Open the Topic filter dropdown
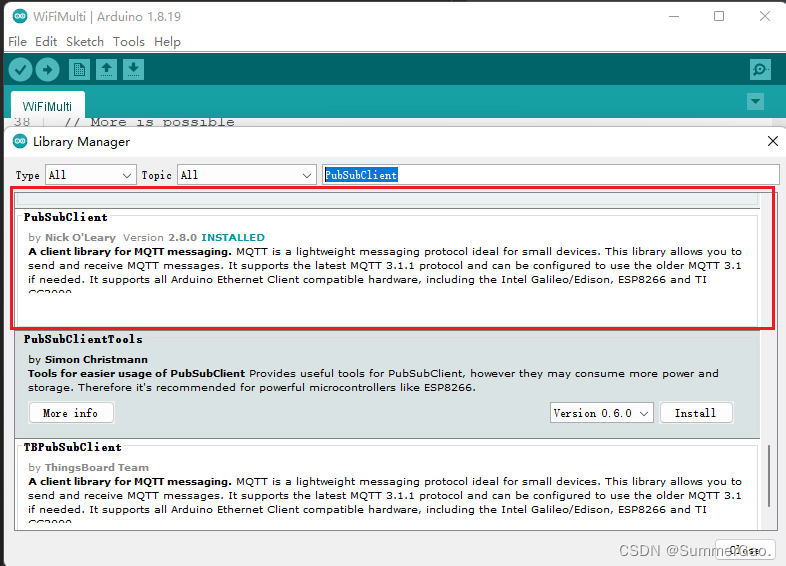 pos(247,175)
